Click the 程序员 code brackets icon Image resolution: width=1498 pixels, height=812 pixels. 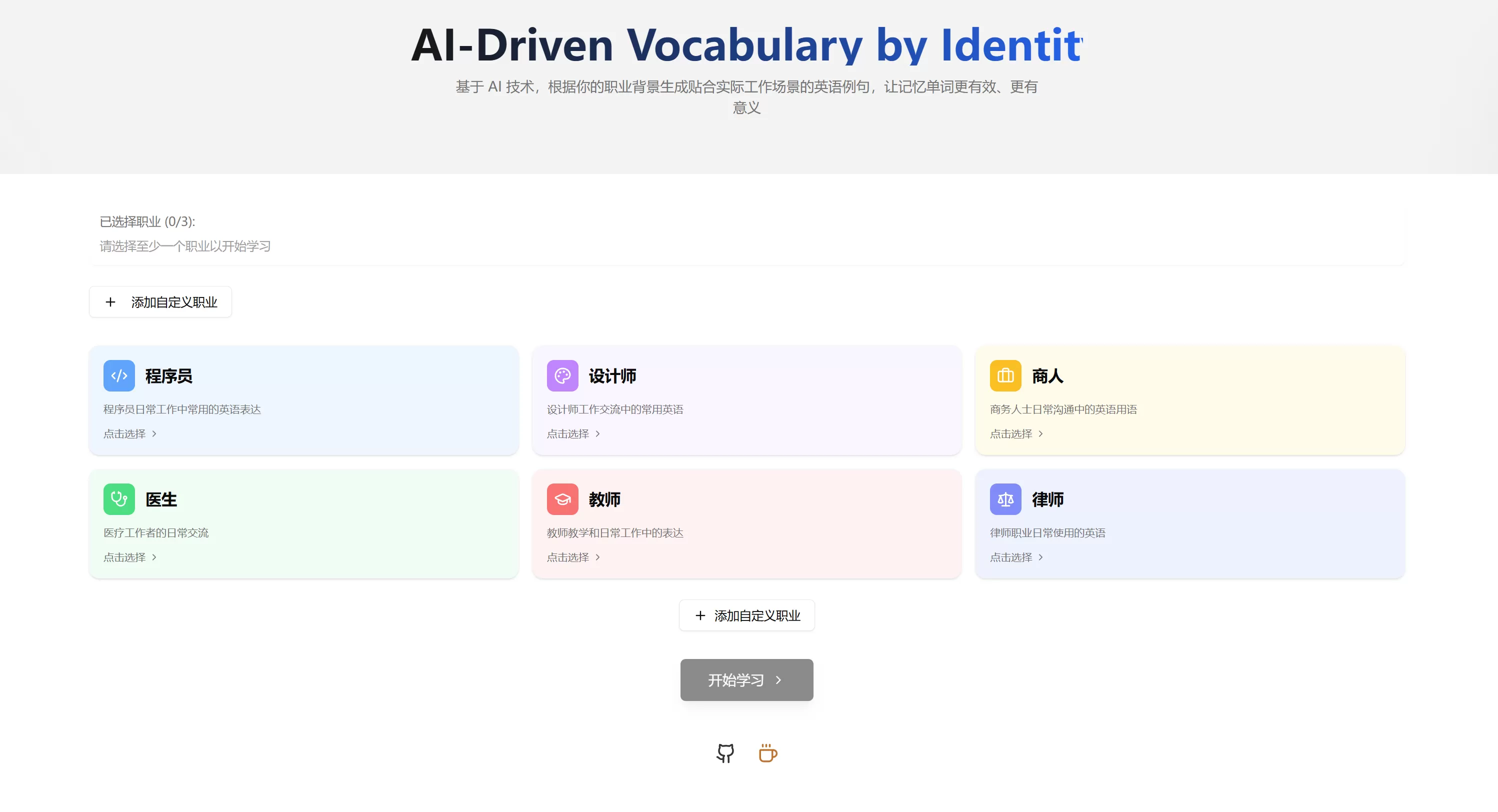118,375
